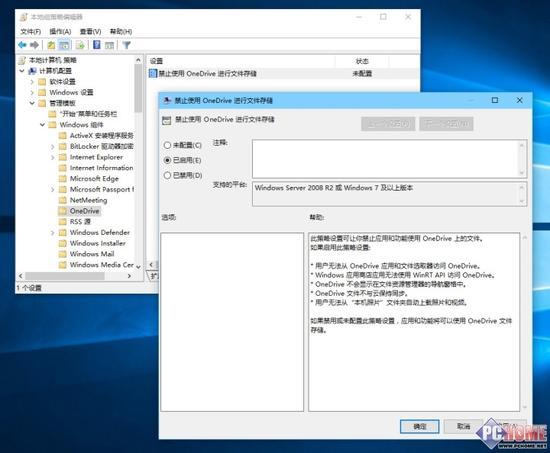This screenshot has height=453, width=550.
Task: Select 已禁用 radio option
Action: pos(167,175)
